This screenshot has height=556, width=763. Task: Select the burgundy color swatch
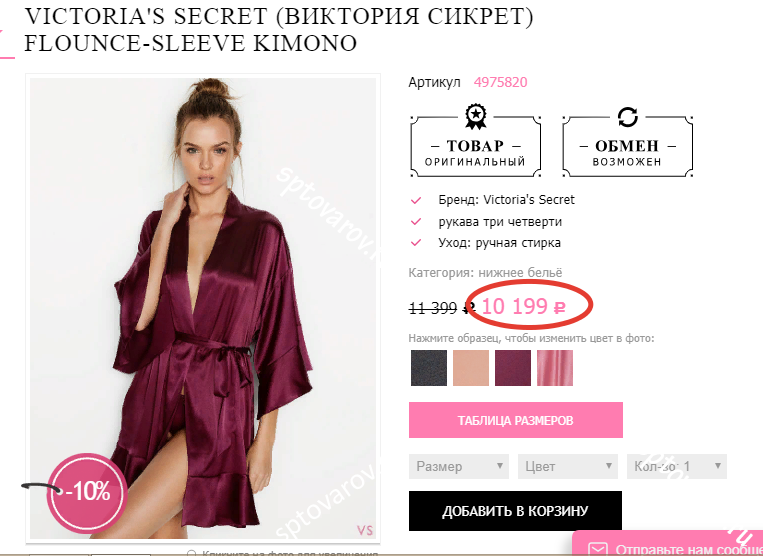tap(513, 368)
